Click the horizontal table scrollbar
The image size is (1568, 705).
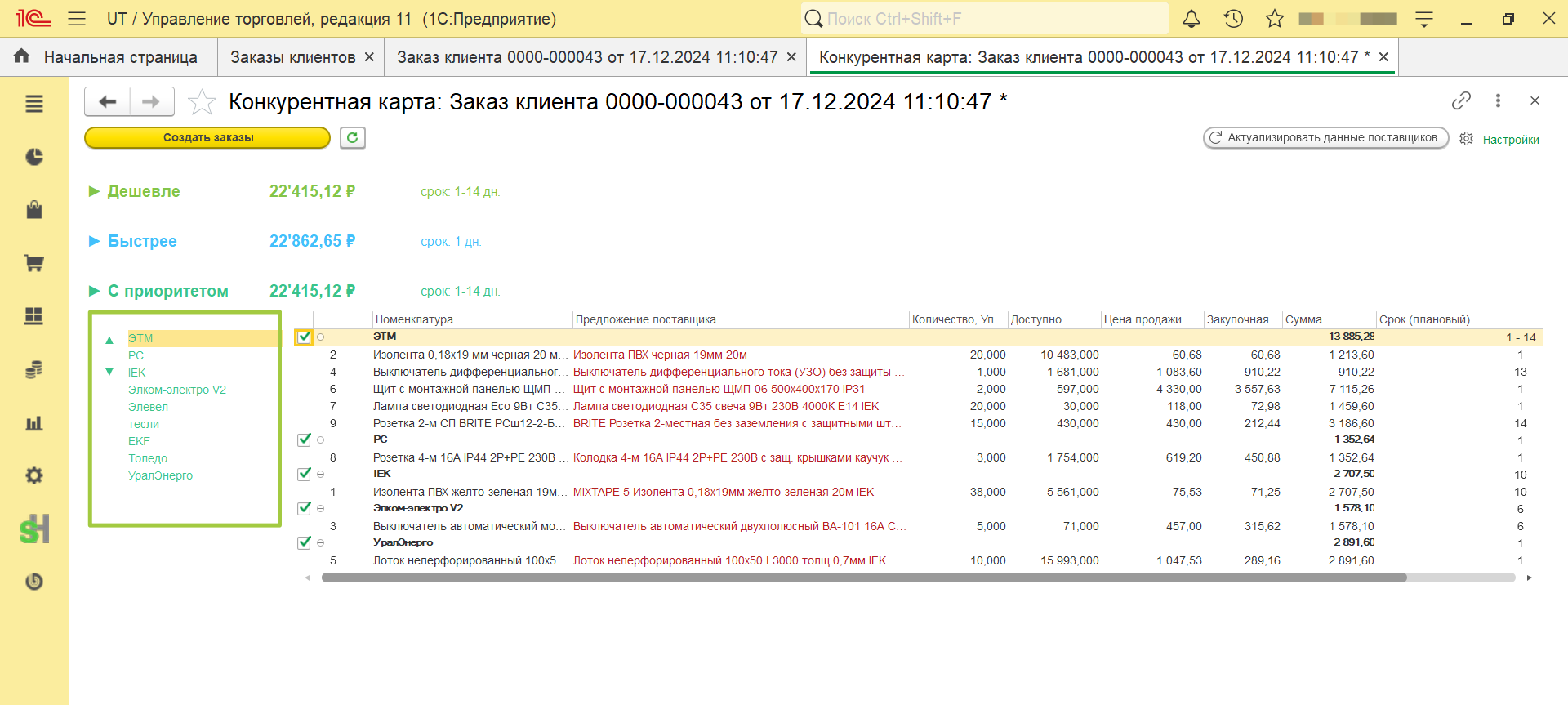click(x=864, y=578)
